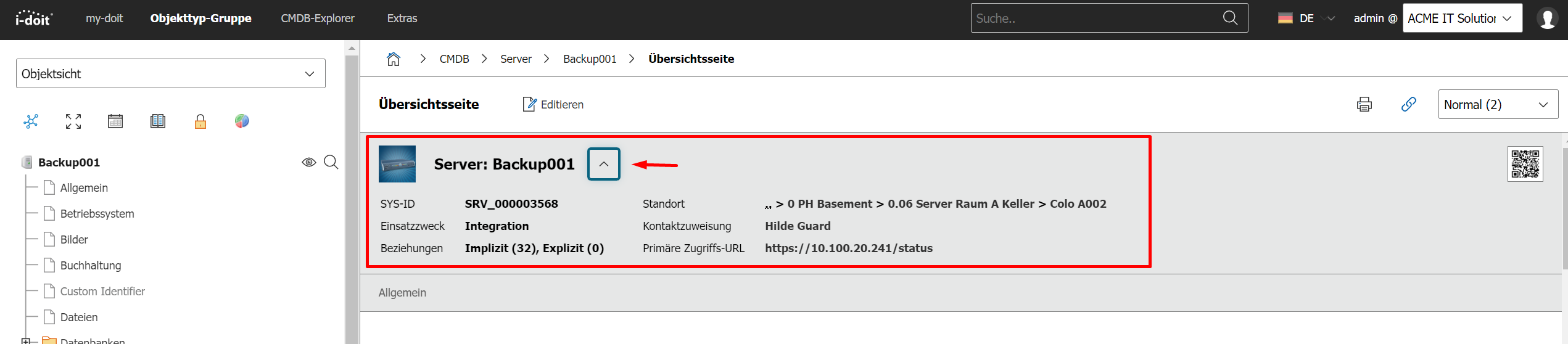Open the Normal (2) status dropdown

[1498, 105]
